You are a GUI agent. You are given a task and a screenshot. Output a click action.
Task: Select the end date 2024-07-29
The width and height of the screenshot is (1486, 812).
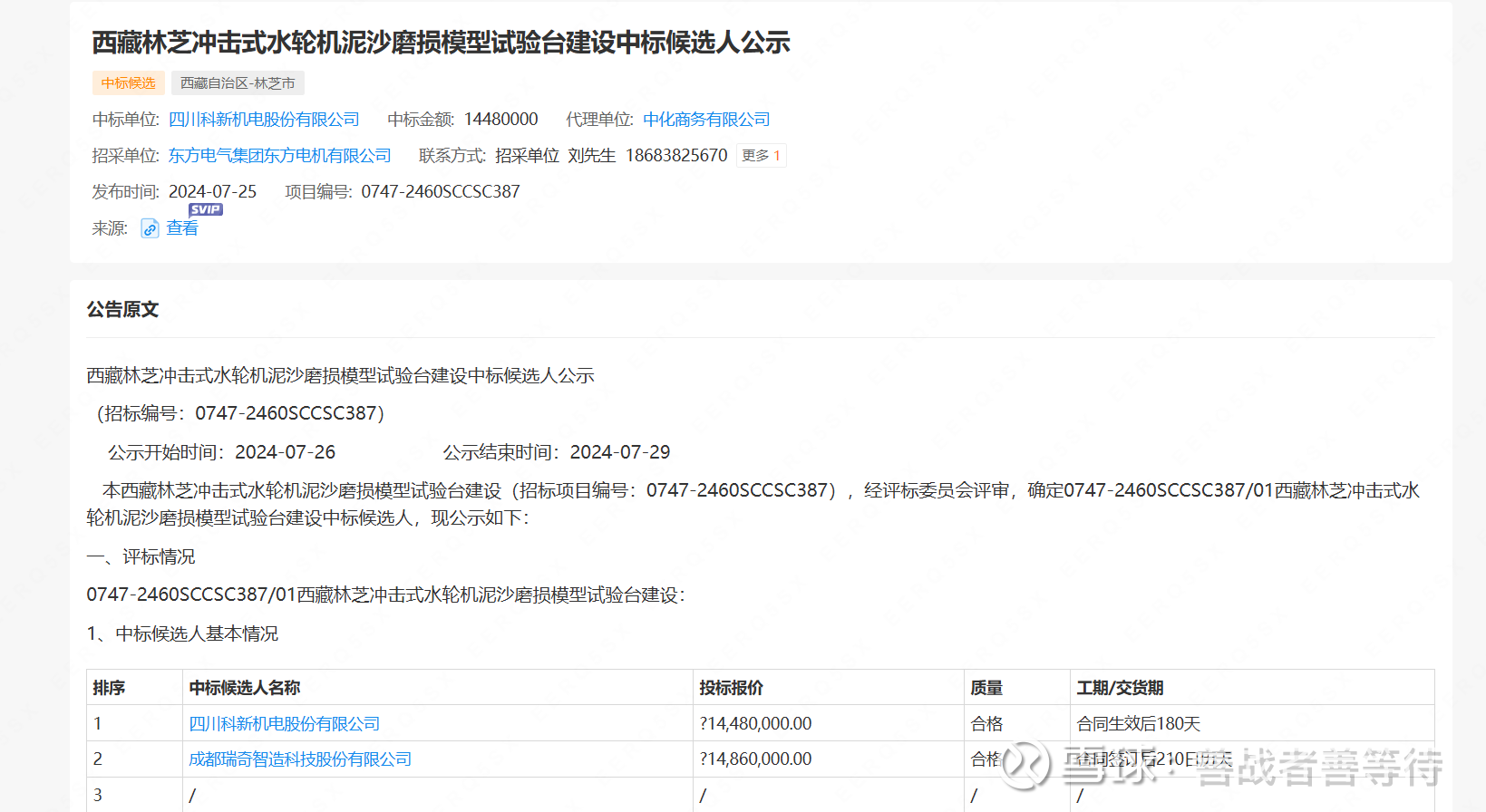[x=620, y=452]
